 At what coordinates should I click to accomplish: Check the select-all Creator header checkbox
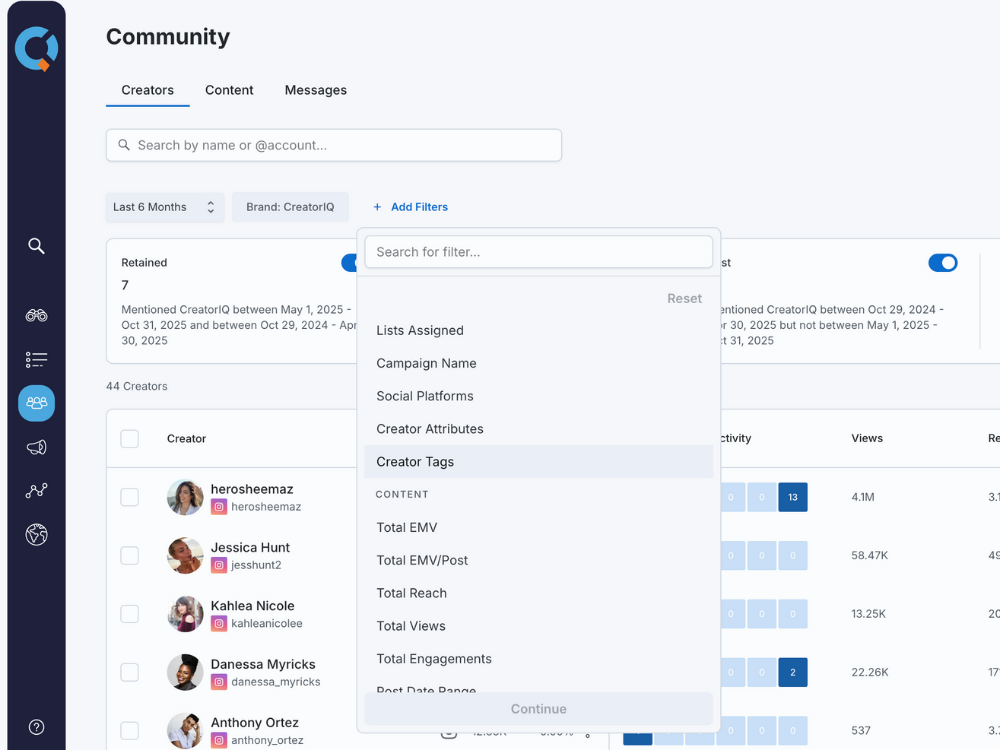pyautogui.click(x=130, y=438)
